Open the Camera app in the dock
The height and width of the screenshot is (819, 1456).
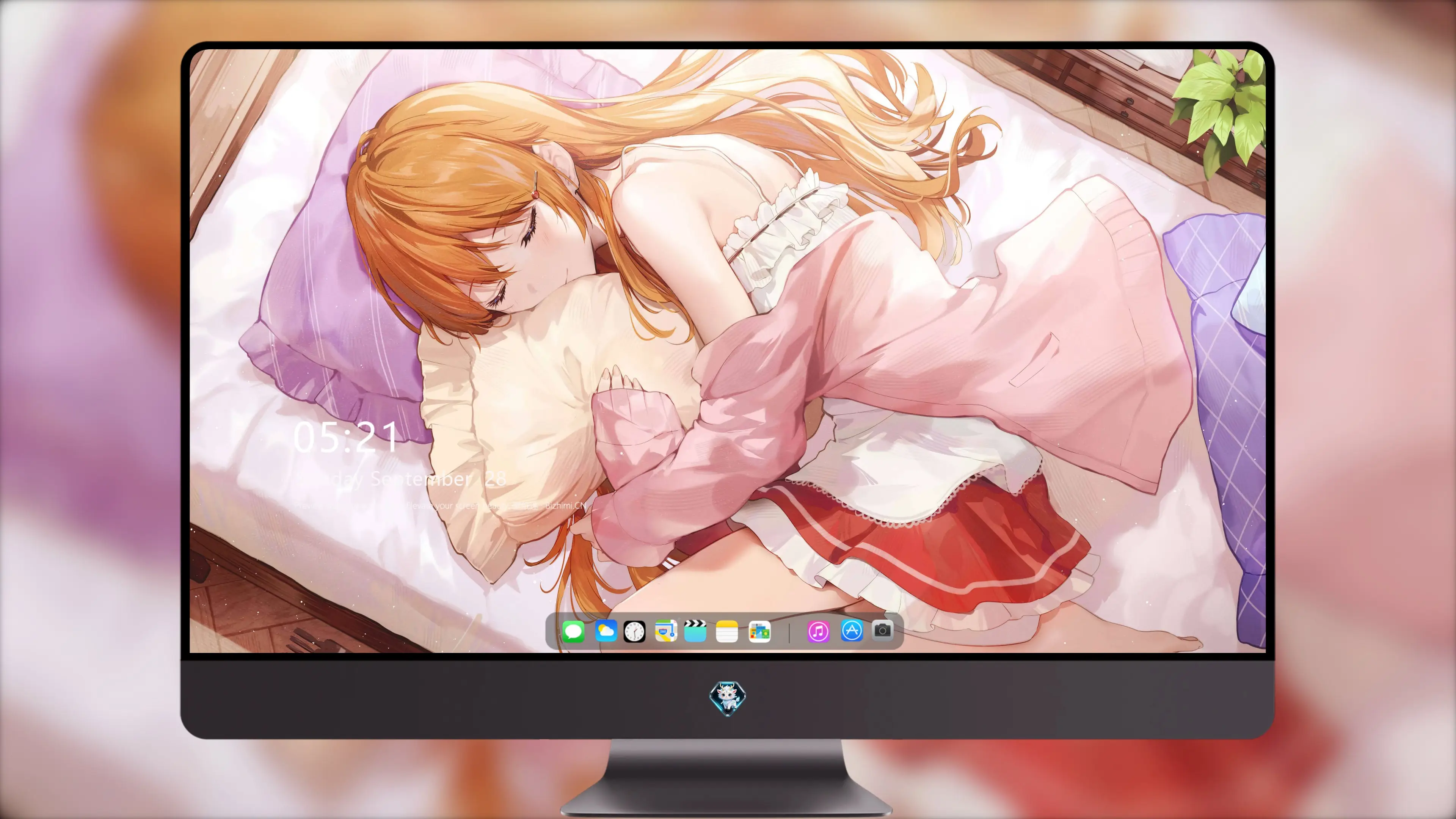tap(882, 630)
